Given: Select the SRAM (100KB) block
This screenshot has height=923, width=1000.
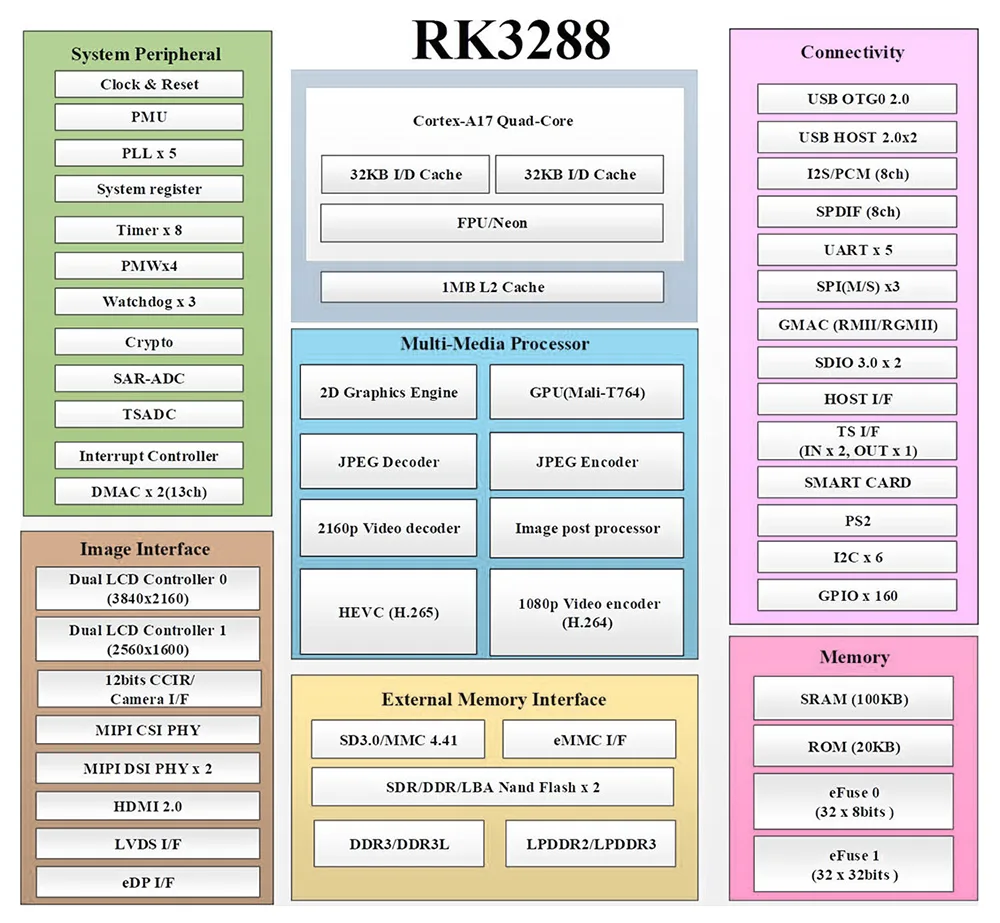Looking at the screenshot, I should pyautogui.click(x=853, y=699).
